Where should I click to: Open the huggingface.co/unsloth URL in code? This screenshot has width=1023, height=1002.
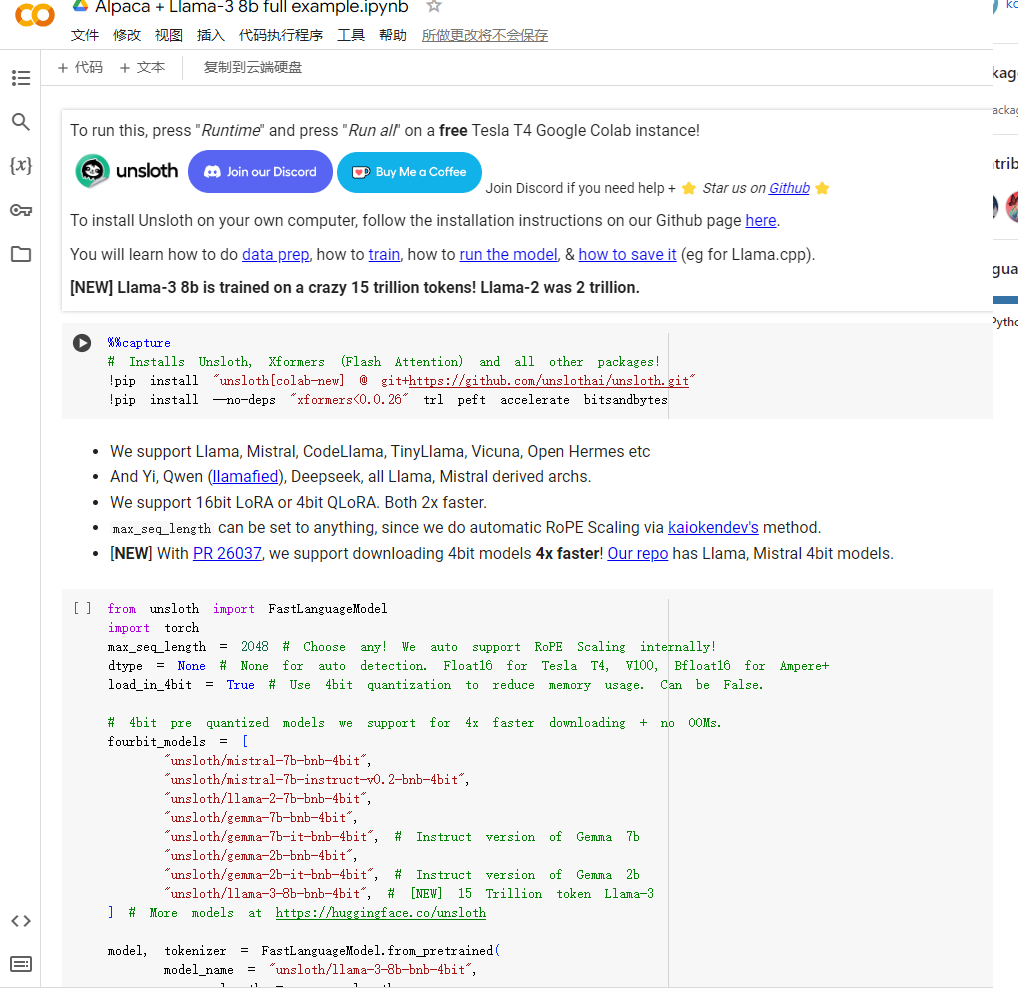(380, 913)
